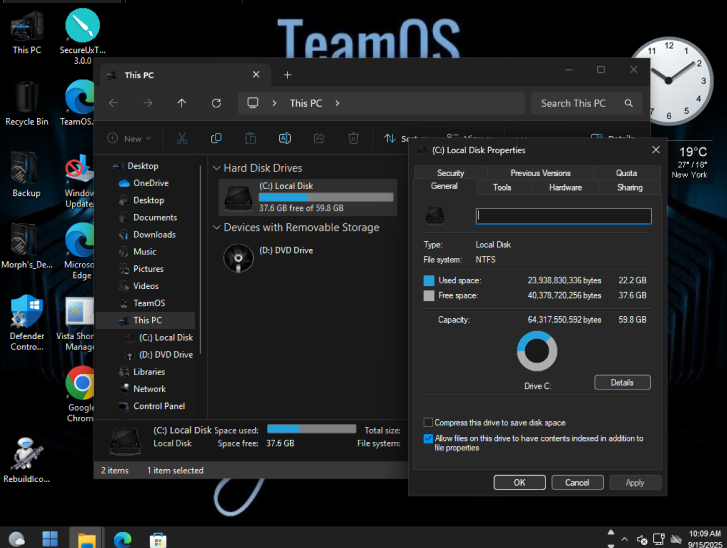Viewport: 727px width, 548px height.
Task: Switch to the Security tab
Action: pos(450,173)
